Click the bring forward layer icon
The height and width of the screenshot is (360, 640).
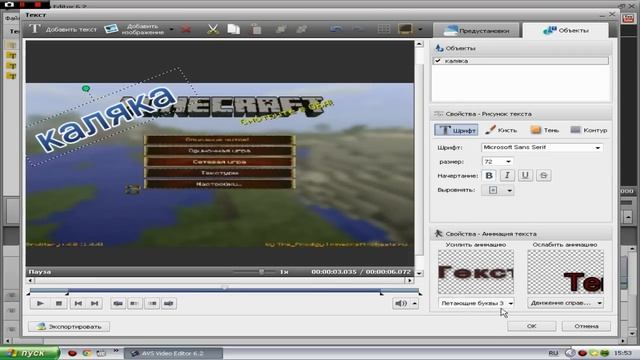pos(281,29)
